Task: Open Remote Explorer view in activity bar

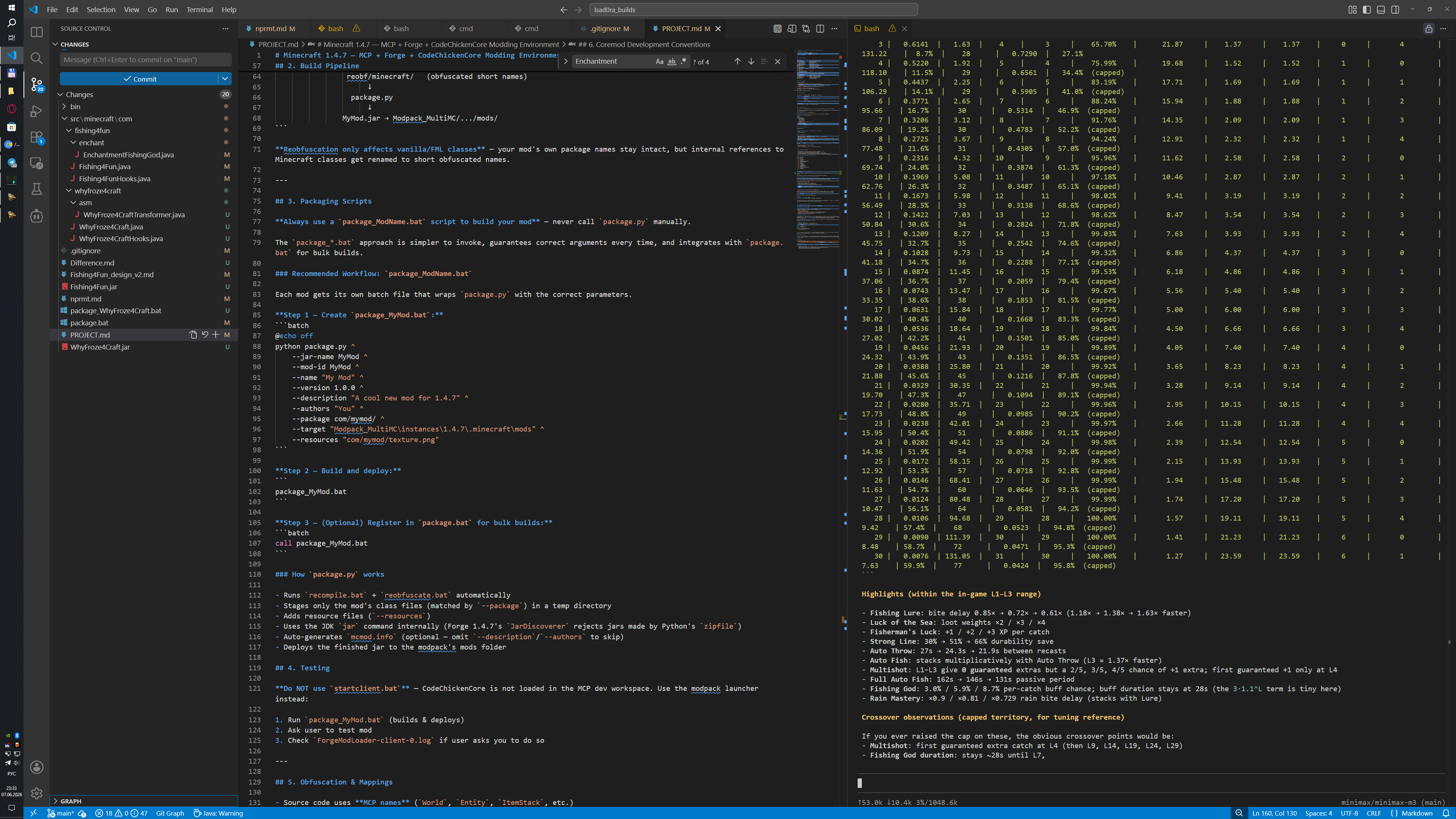Action: (x=37, y=163)
